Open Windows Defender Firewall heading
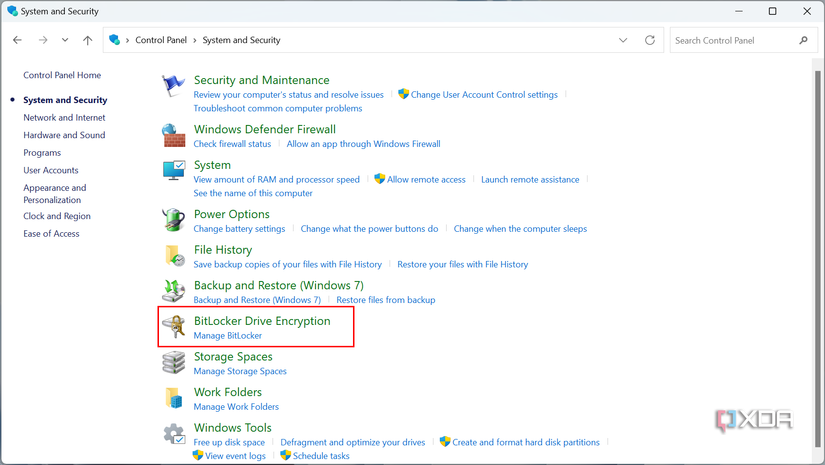Screen dimensions: 825x465 coord(265,129)
